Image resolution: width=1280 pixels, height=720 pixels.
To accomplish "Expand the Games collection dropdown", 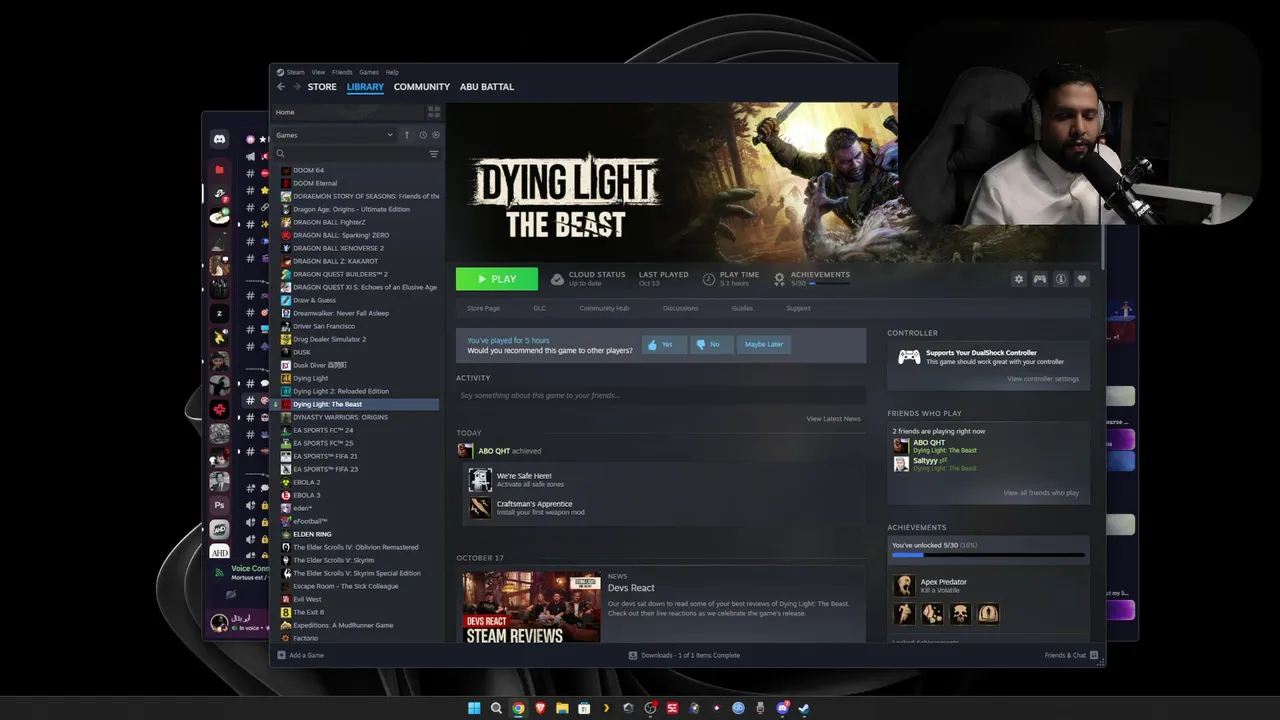I will click(335, 135).
